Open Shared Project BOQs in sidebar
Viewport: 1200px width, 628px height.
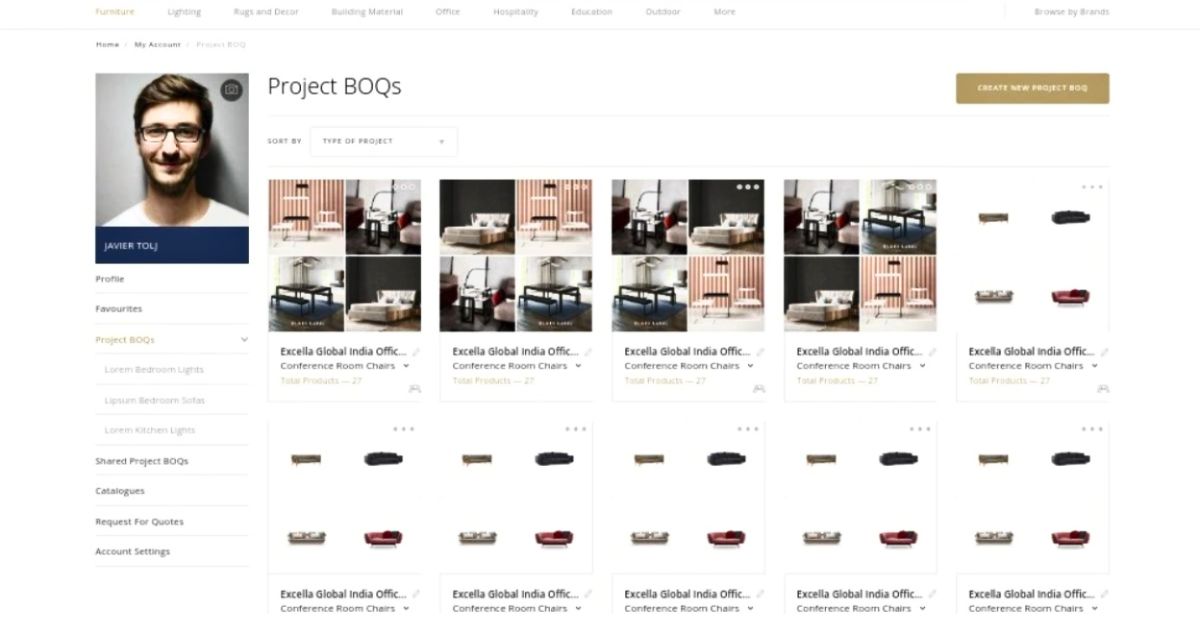point(142,461)
